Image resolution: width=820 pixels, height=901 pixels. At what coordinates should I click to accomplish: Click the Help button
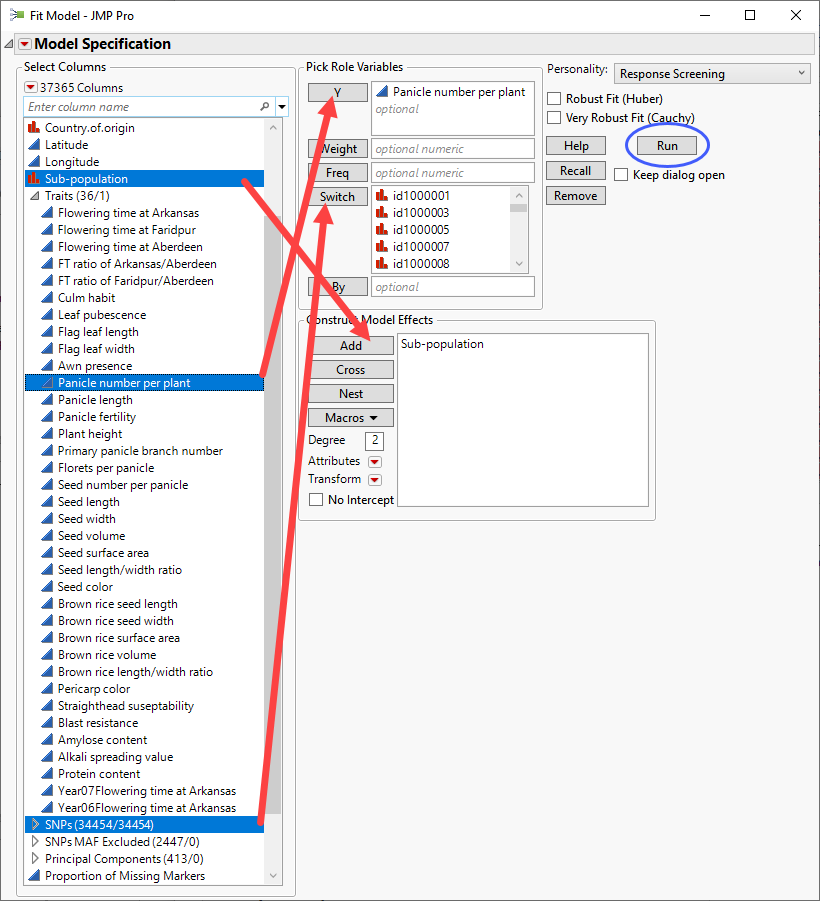576,146
